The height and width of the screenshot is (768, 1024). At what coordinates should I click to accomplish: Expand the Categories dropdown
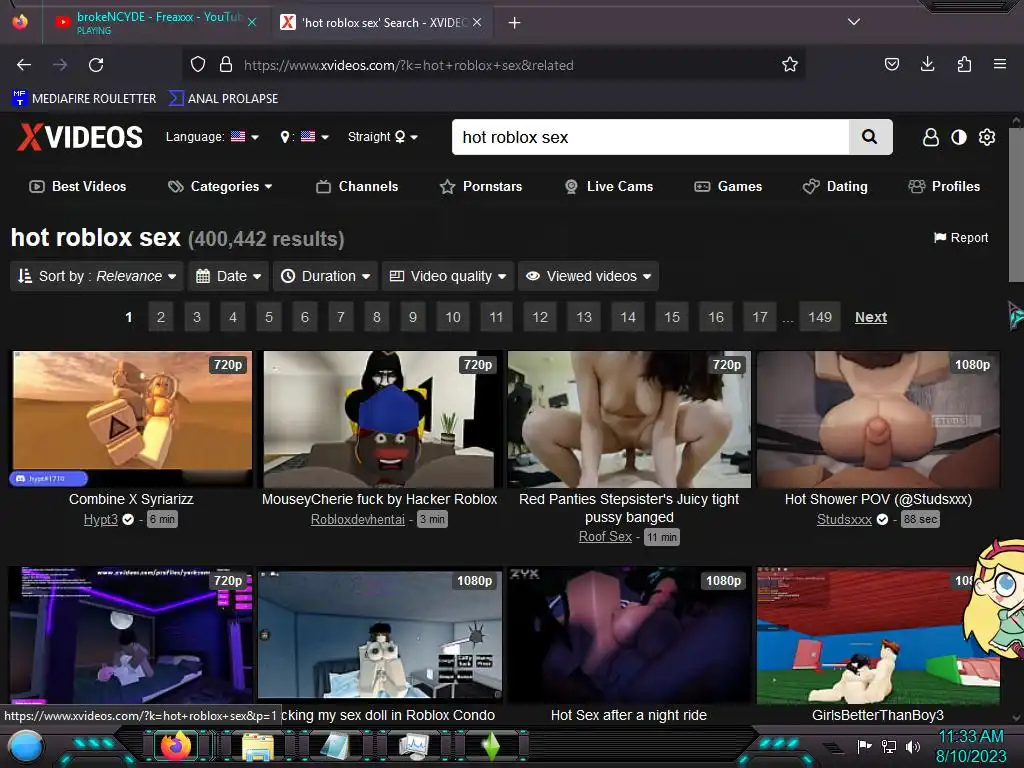pyautogui.click(x=220, y=187)
